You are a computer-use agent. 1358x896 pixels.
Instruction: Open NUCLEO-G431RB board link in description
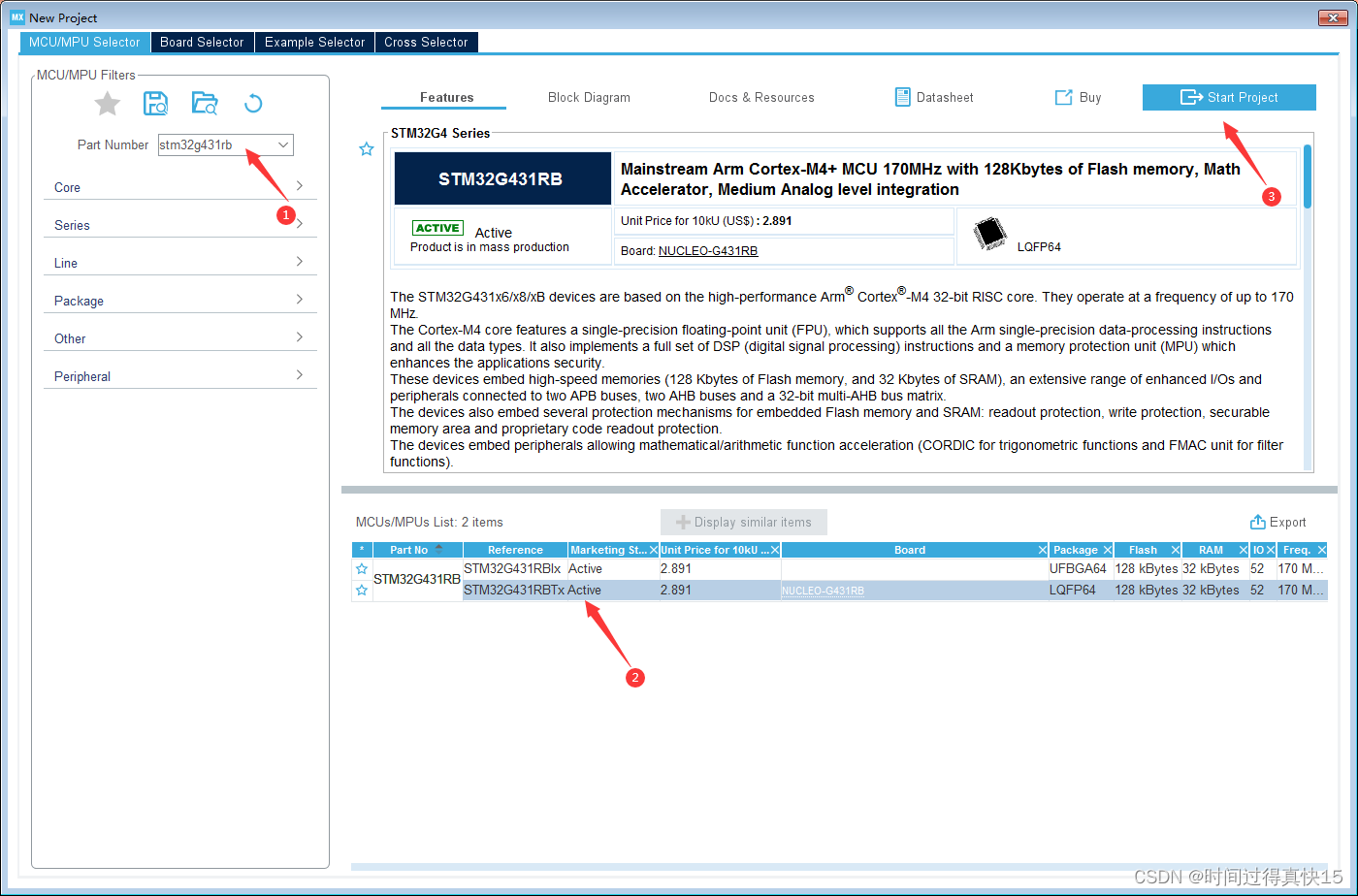tap(708, 250)
